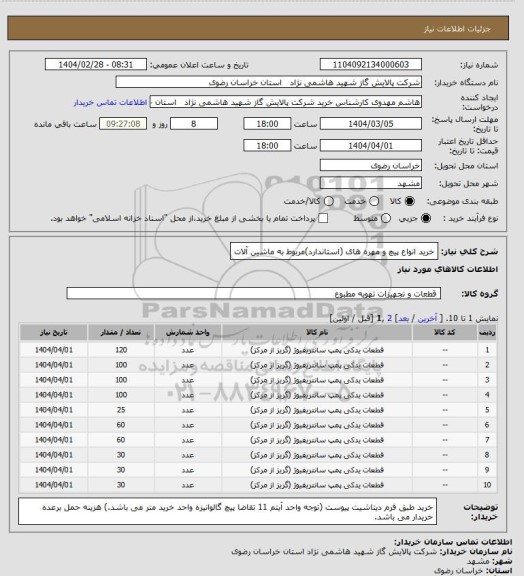Select the خدمت radio button
This screenshot has width=524, height=576.
pos(374,201)
